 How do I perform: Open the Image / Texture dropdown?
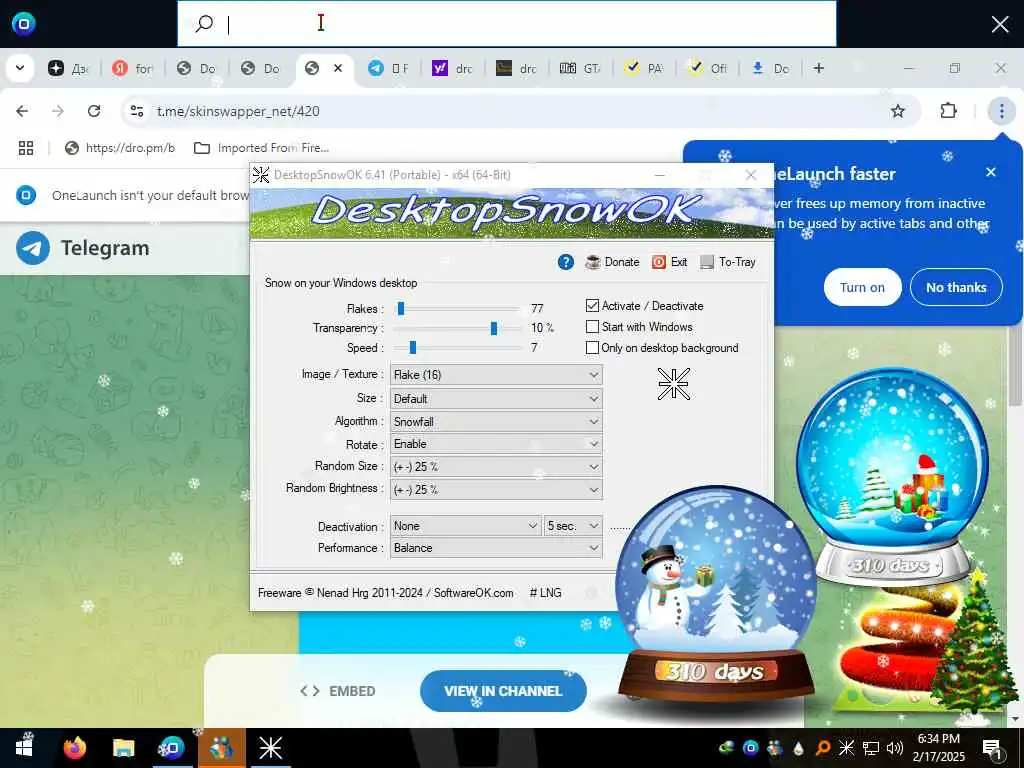point(496,374)
